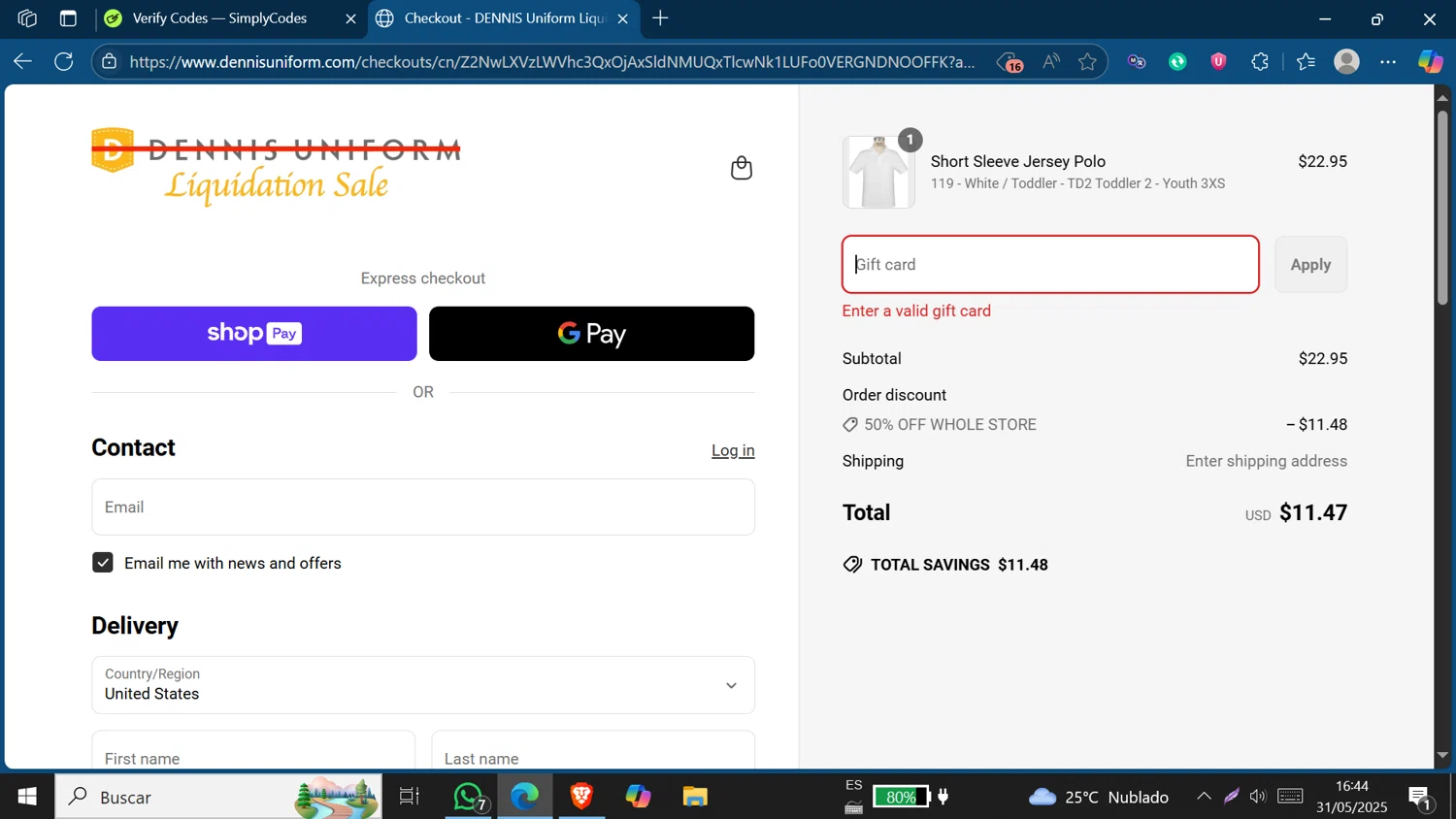Expand the Country/Region dropdown
Screen dimensions: 1456x819
click(x=423, y=685)
